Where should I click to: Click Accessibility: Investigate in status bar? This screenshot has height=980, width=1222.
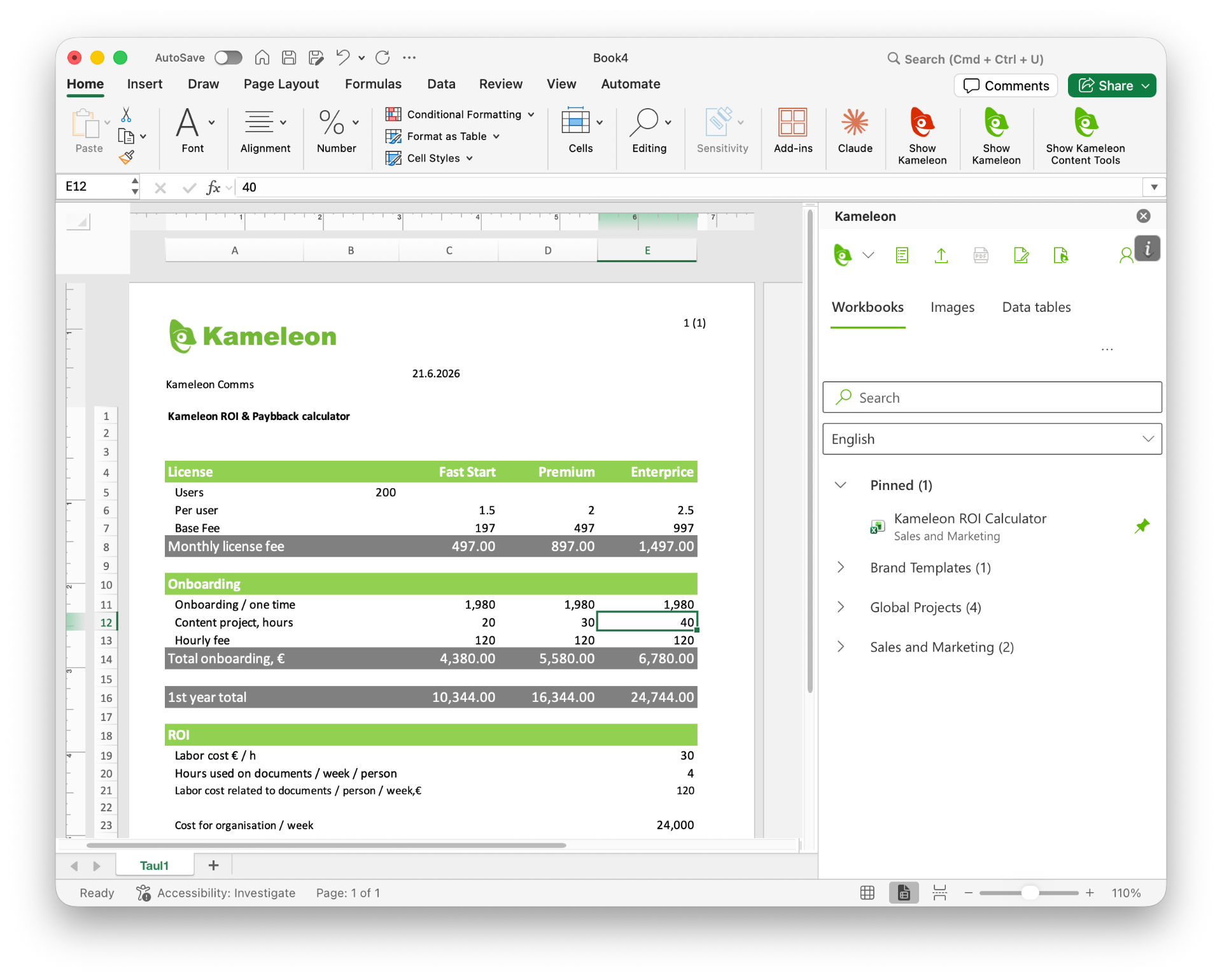coord(216,893)
